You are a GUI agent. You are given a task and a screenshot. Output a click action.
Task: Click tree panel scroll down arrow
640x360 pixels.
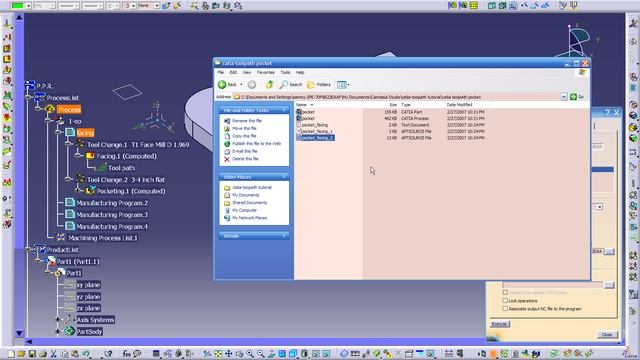tap(19, 333)
